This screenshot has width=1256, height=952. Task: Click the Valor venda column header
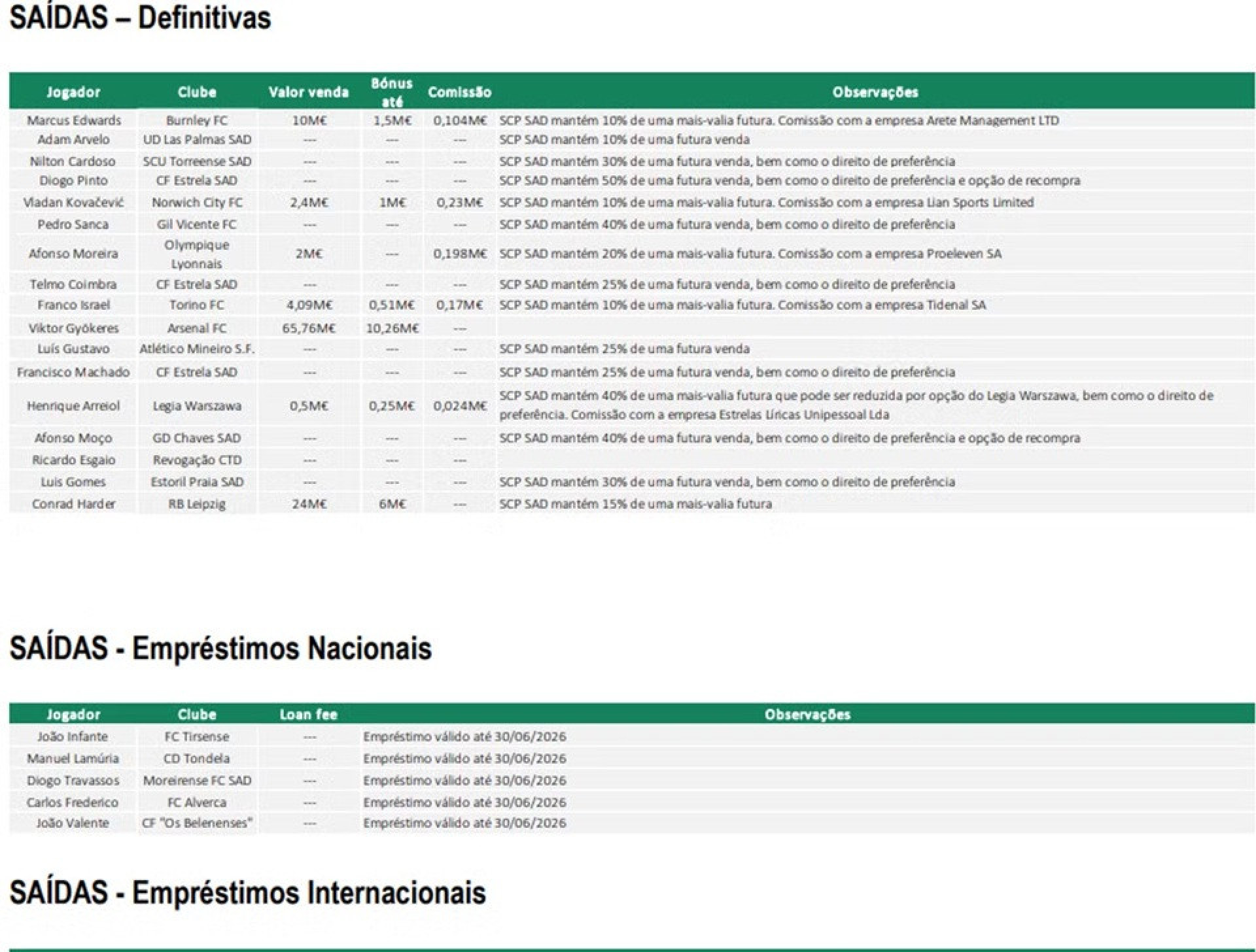pos(308,92)
